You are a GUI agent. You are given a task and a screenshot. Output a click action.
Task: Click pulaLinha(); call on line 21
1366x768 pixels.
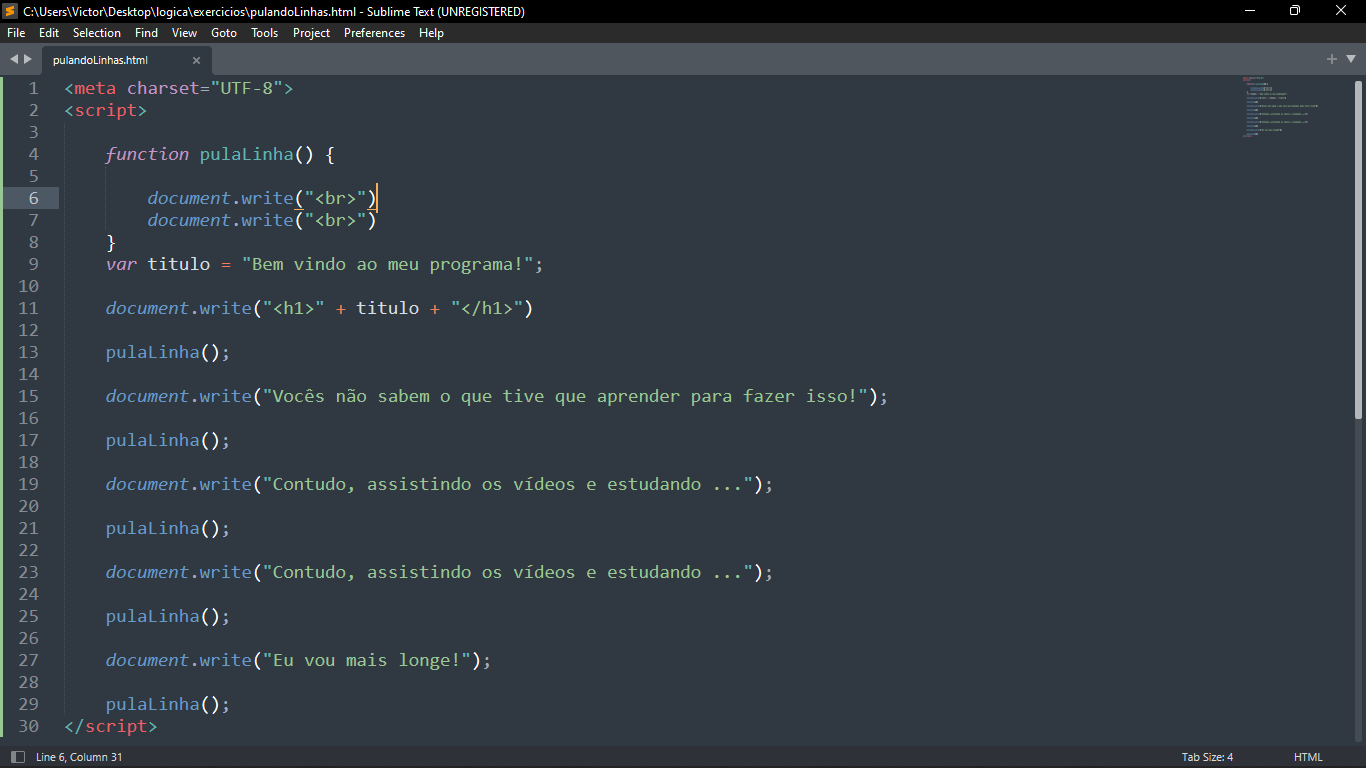[168, 528]
